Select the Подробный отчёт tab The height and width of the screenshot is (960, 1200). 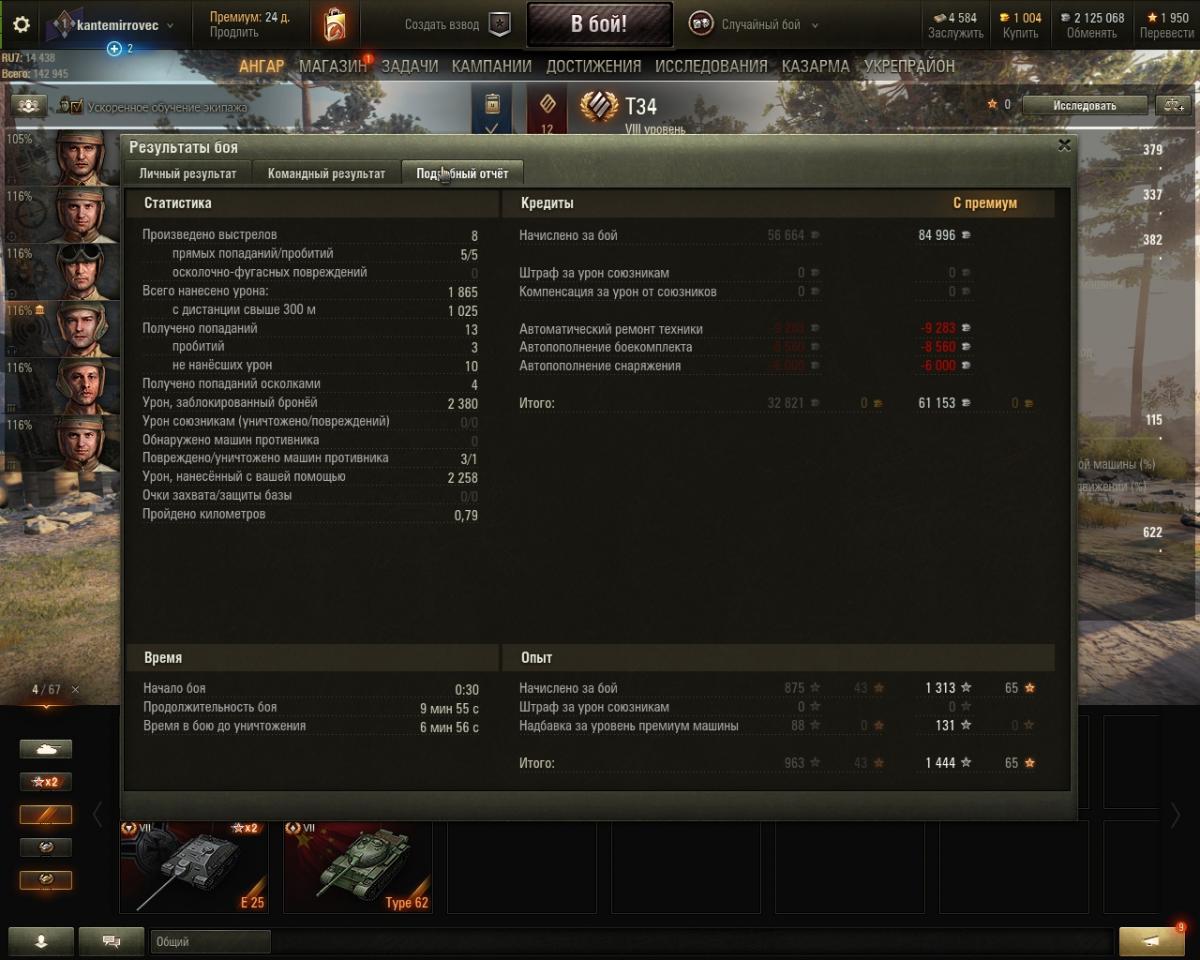(x=462, y=173)
